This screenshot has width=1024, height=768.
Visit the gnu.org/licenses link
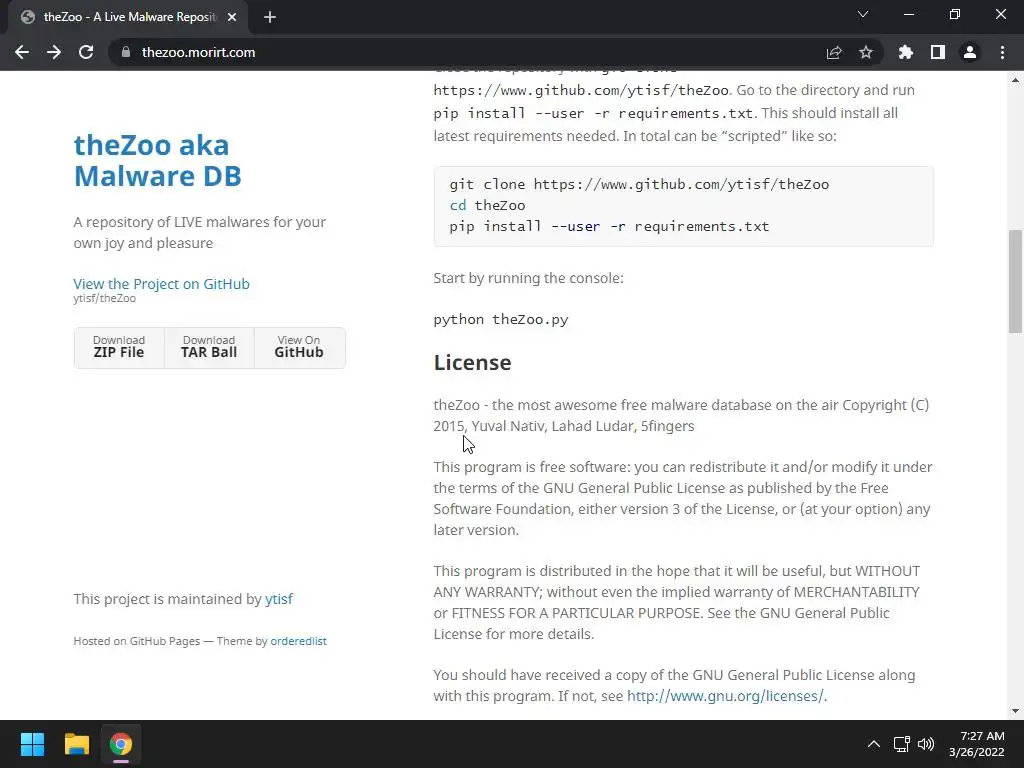tap(725, 696)
